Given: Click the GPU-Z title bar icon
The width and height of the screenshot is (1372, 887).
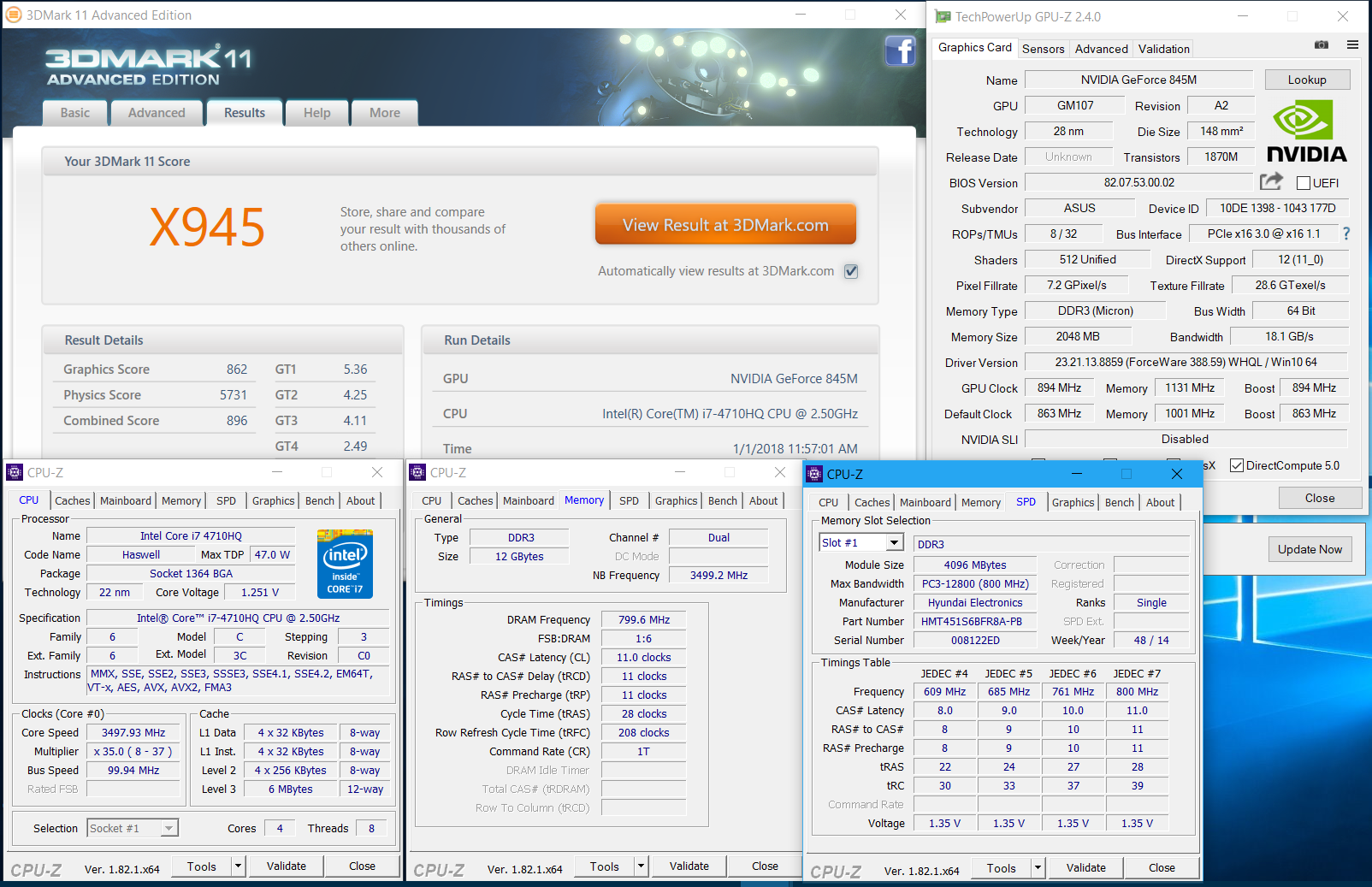Looking at the screenshot, I should tap(943, 16).
